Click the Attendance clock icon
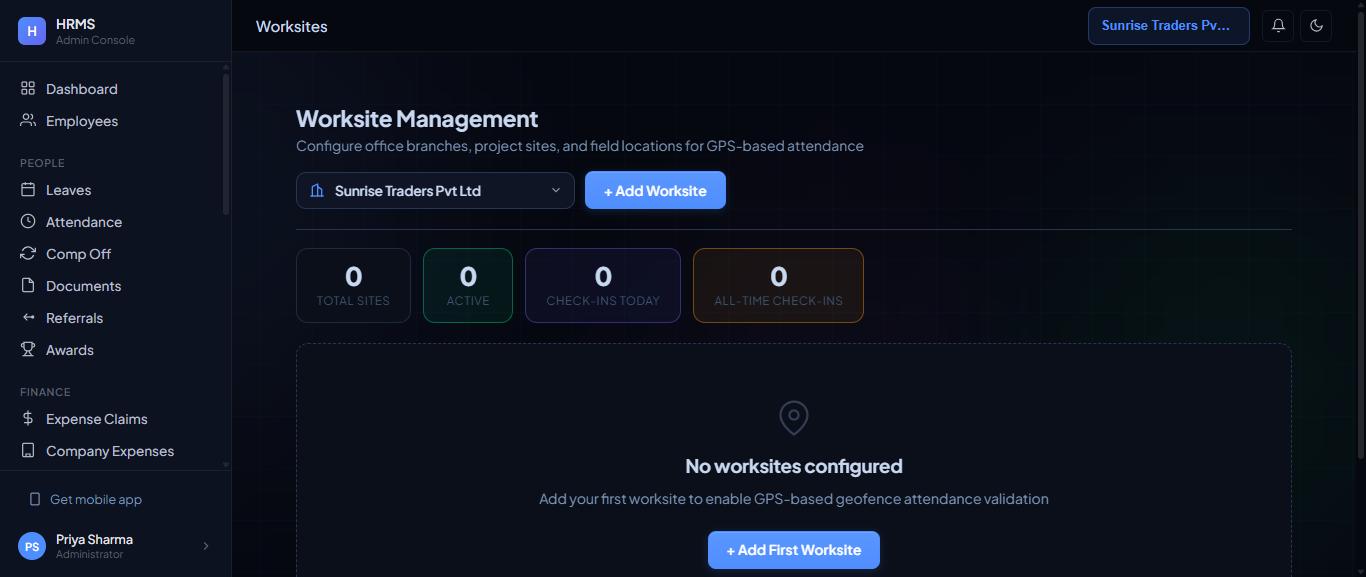Image resolution: width=1366 pixels, height=577 pixels. click(x=28, y=222)
